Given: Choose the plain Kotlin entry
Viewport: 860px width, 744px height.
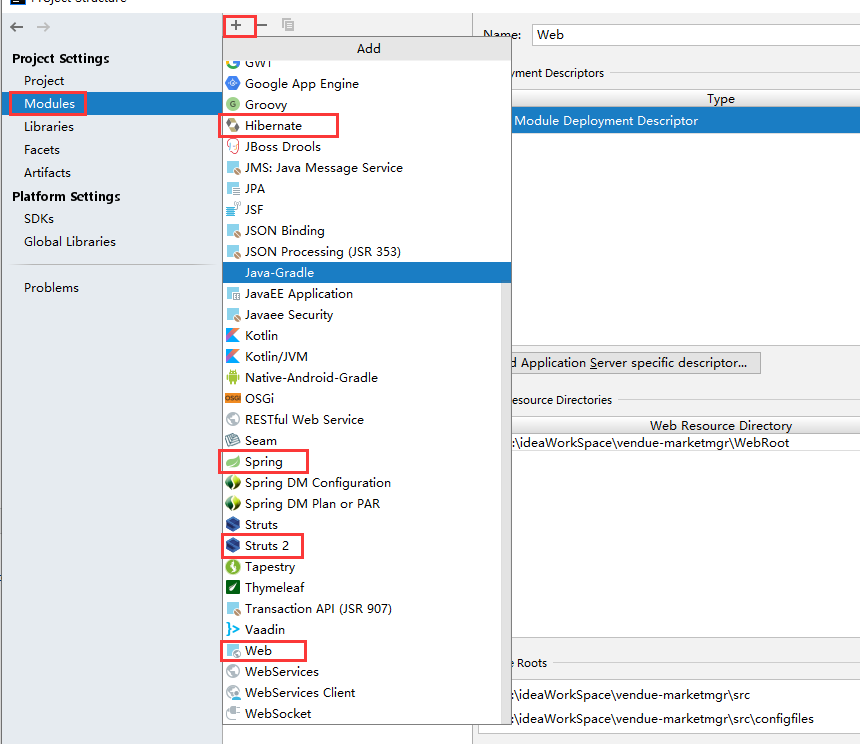Looking at the screenshot, I should (362, 336).
